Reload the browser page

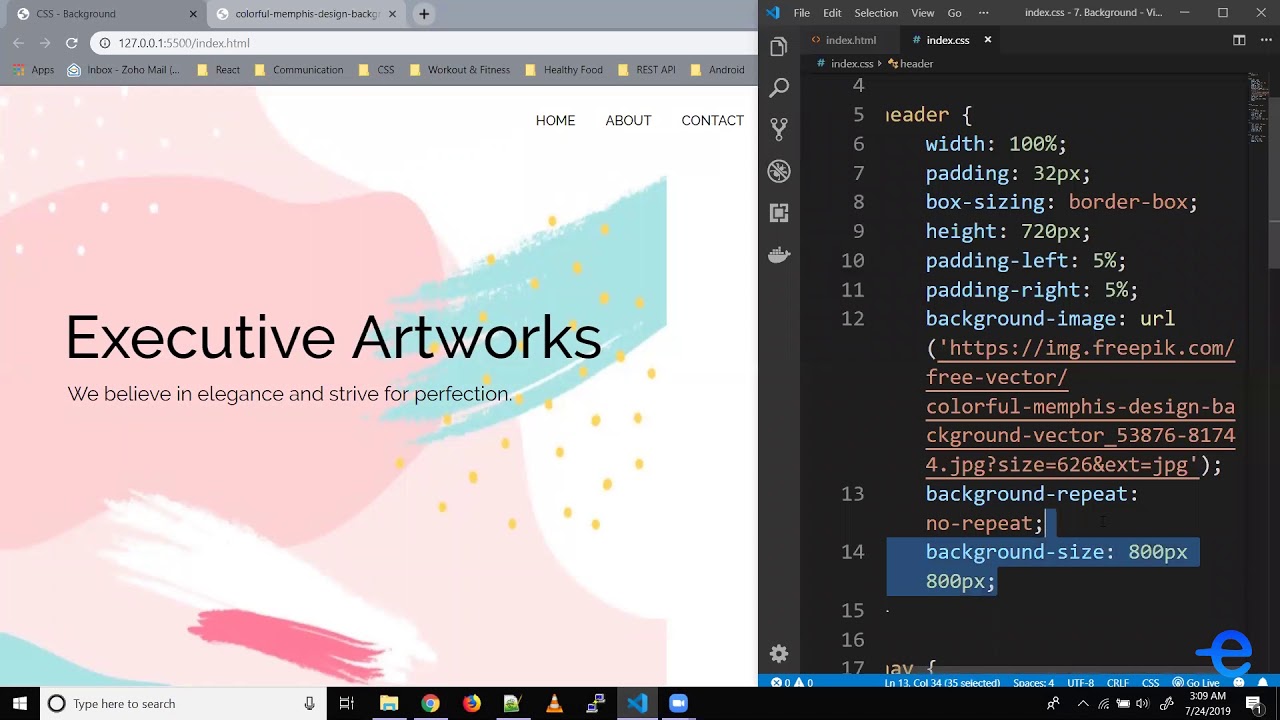pyautogui.click(x=71, y=43)
